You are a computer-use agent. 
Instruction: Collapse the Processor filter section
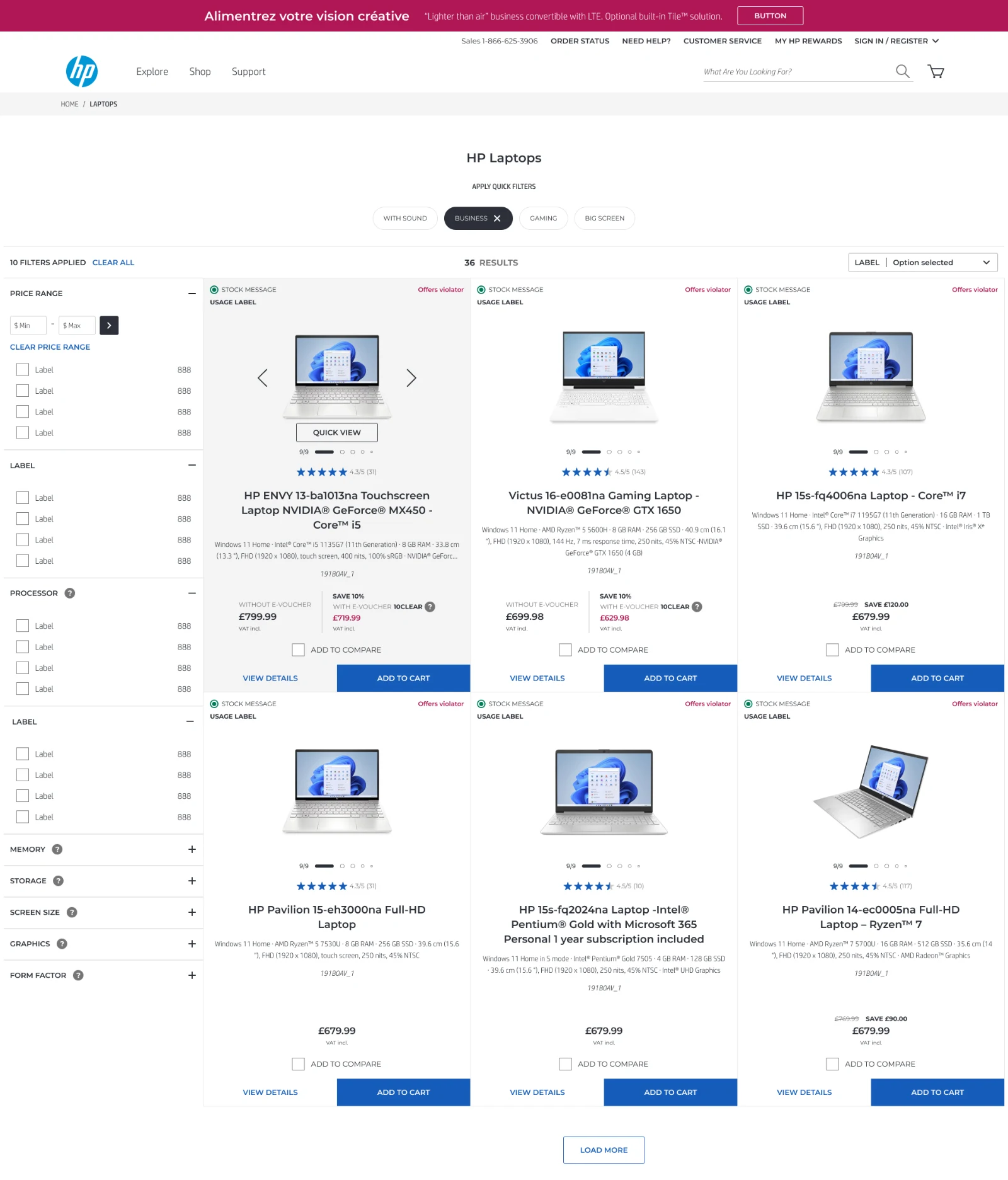pyautogui.click(x=192, y=593)
